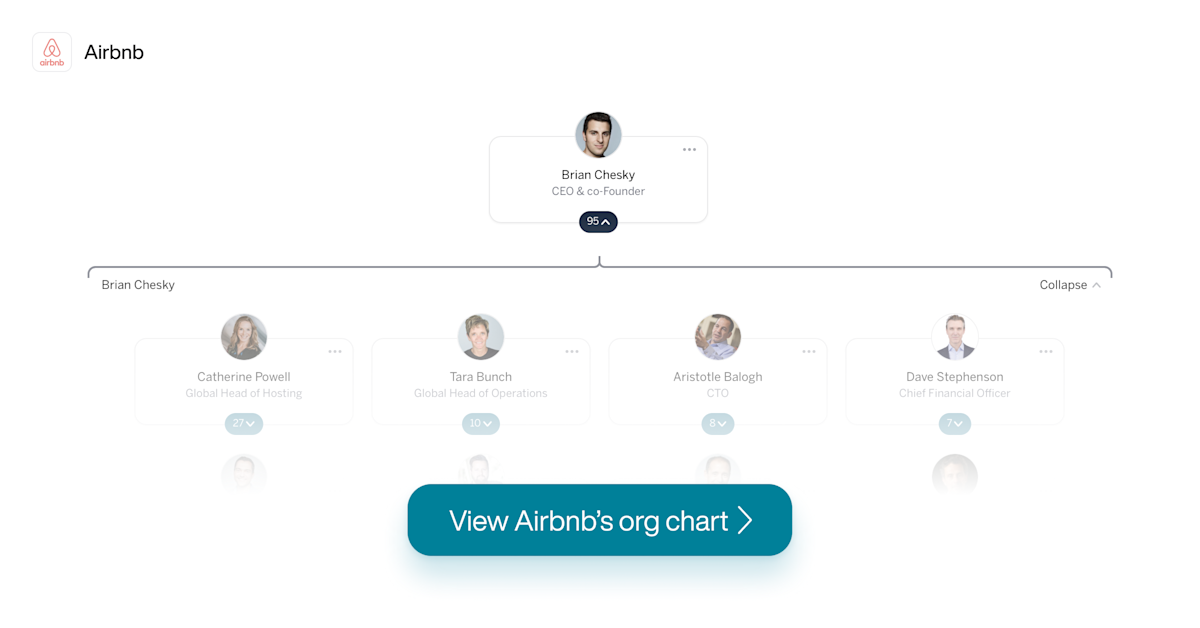
Task: Click Tara Bunch's Global Head of Operations title
Action: point(480,393)
